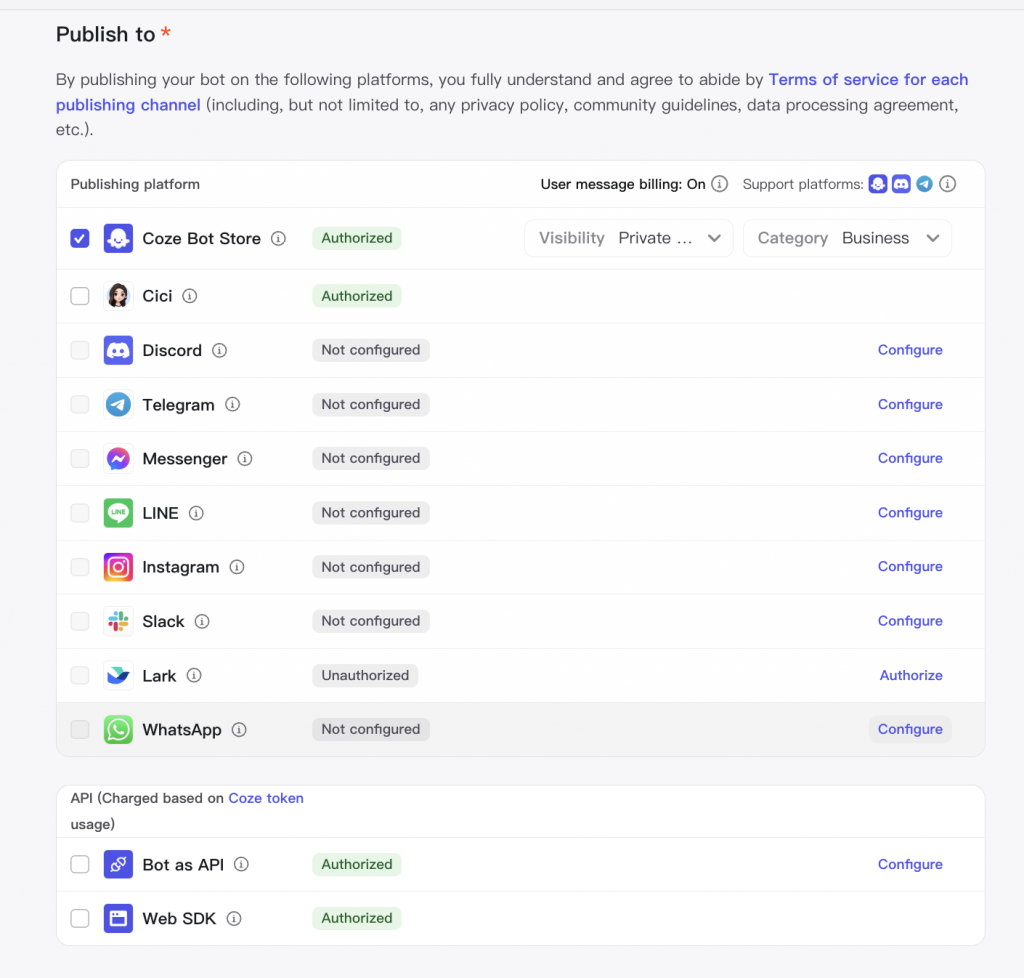Open the Coze token link
The image size is (1024, 978).
[x=266, y=798]
